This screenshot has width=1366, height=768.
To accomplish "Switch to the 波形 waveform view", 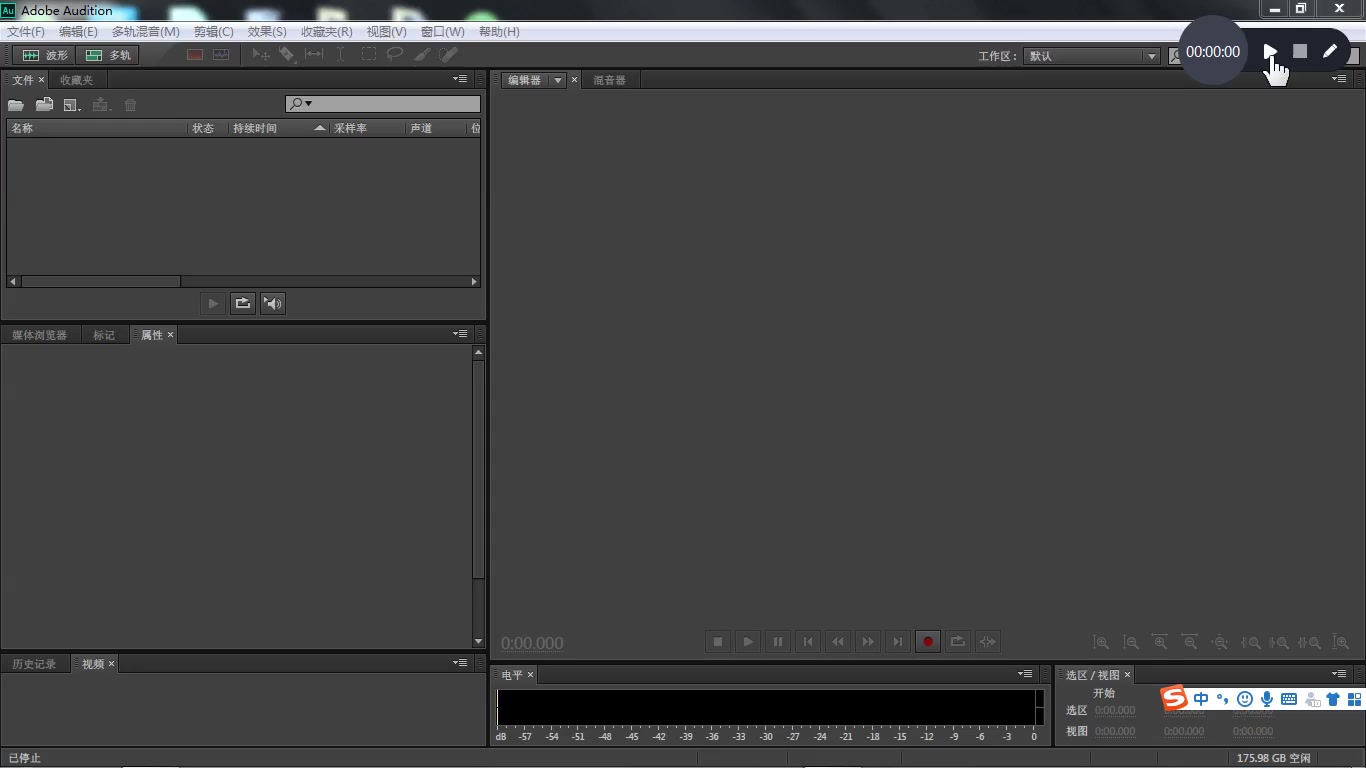I will 45,55.
